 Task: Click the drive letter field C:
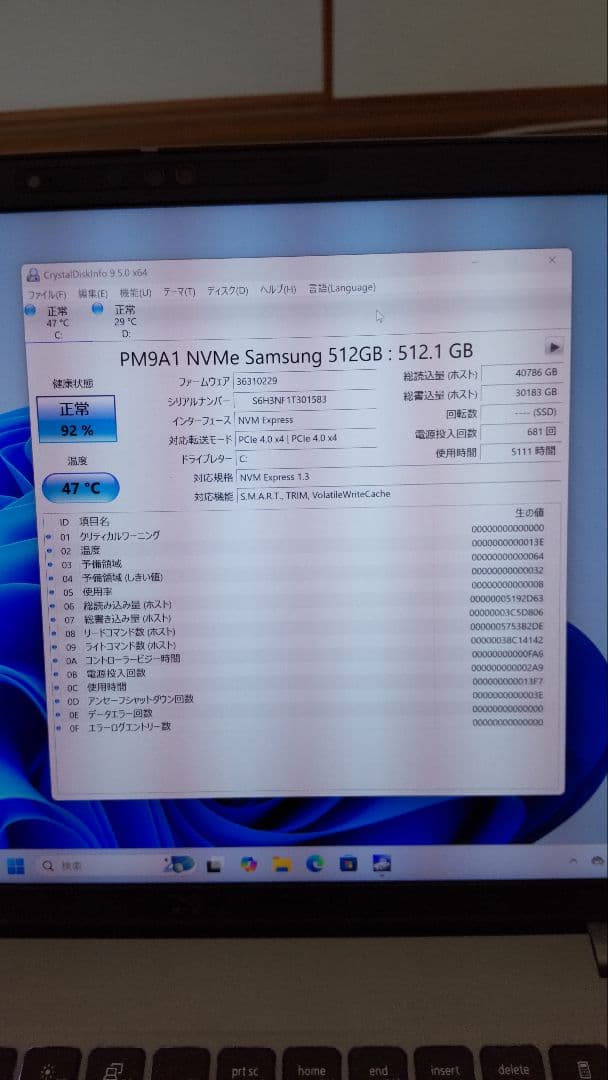coord(305,458)
